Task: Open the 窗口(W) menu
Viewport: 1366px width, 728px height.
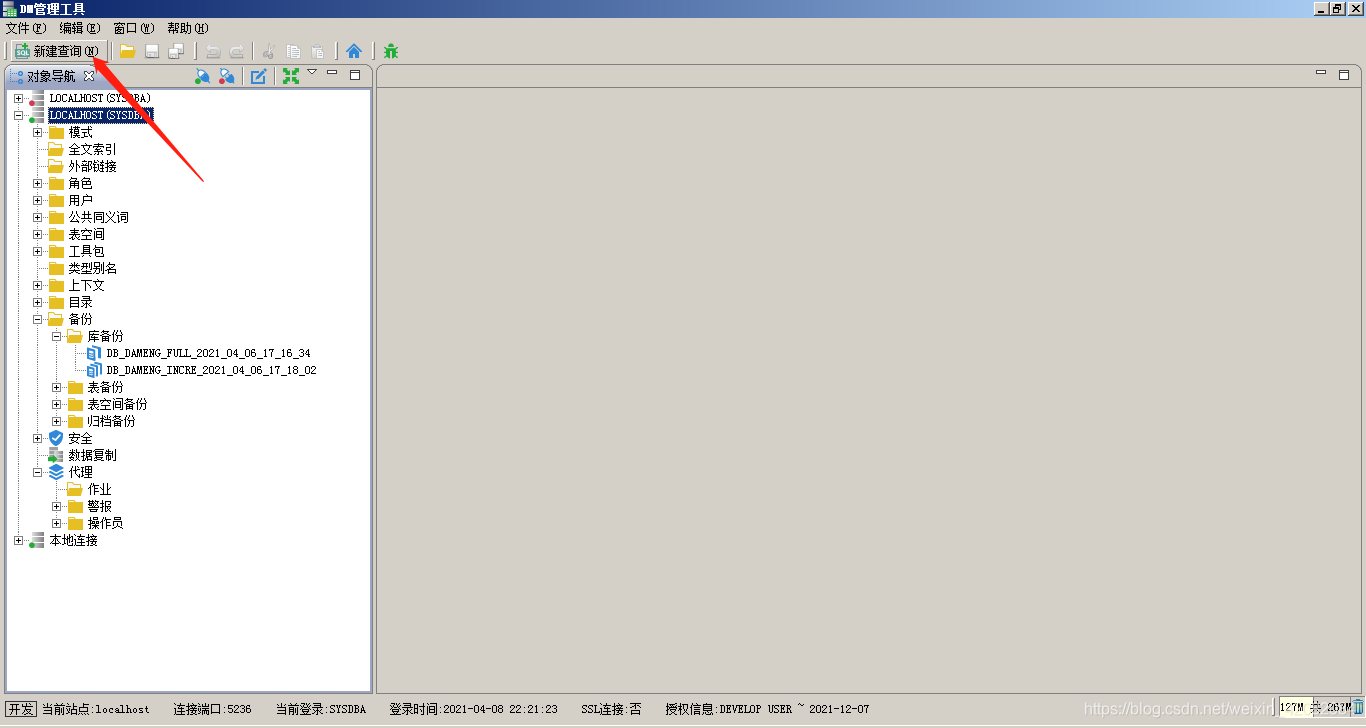Action: coord(134,28)
